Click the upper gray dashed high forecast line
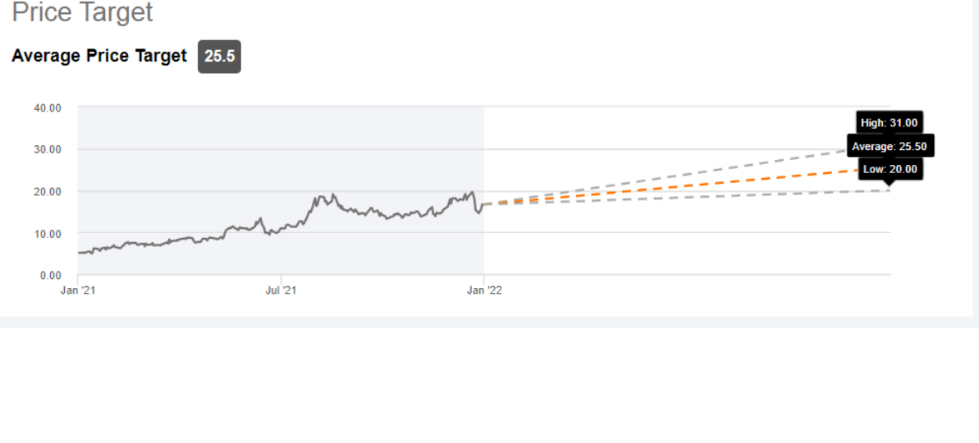 687,176
